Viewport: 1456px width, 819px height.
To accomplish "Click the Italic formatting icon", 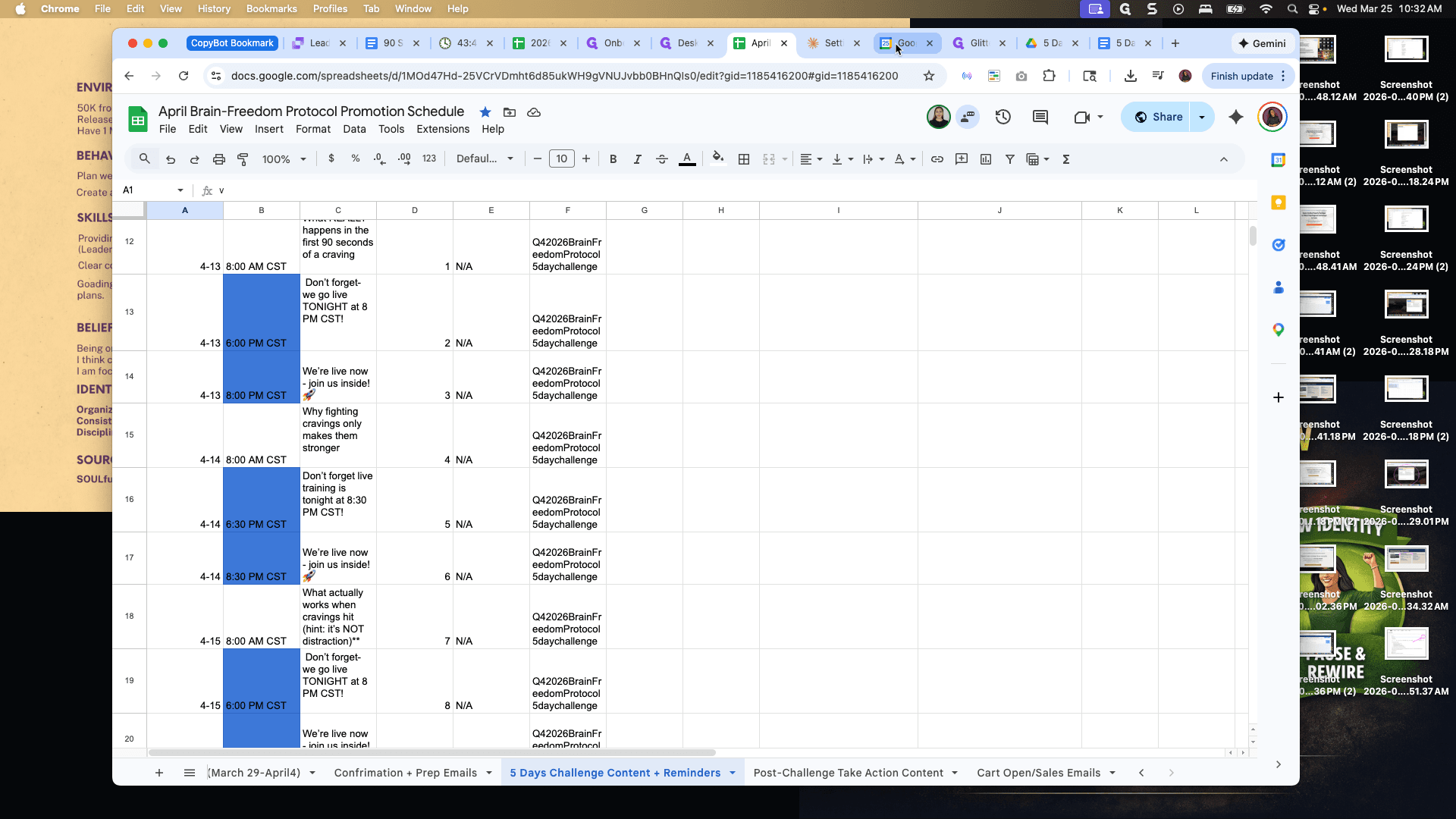I will pyautogui.click(x=637, y=159).
